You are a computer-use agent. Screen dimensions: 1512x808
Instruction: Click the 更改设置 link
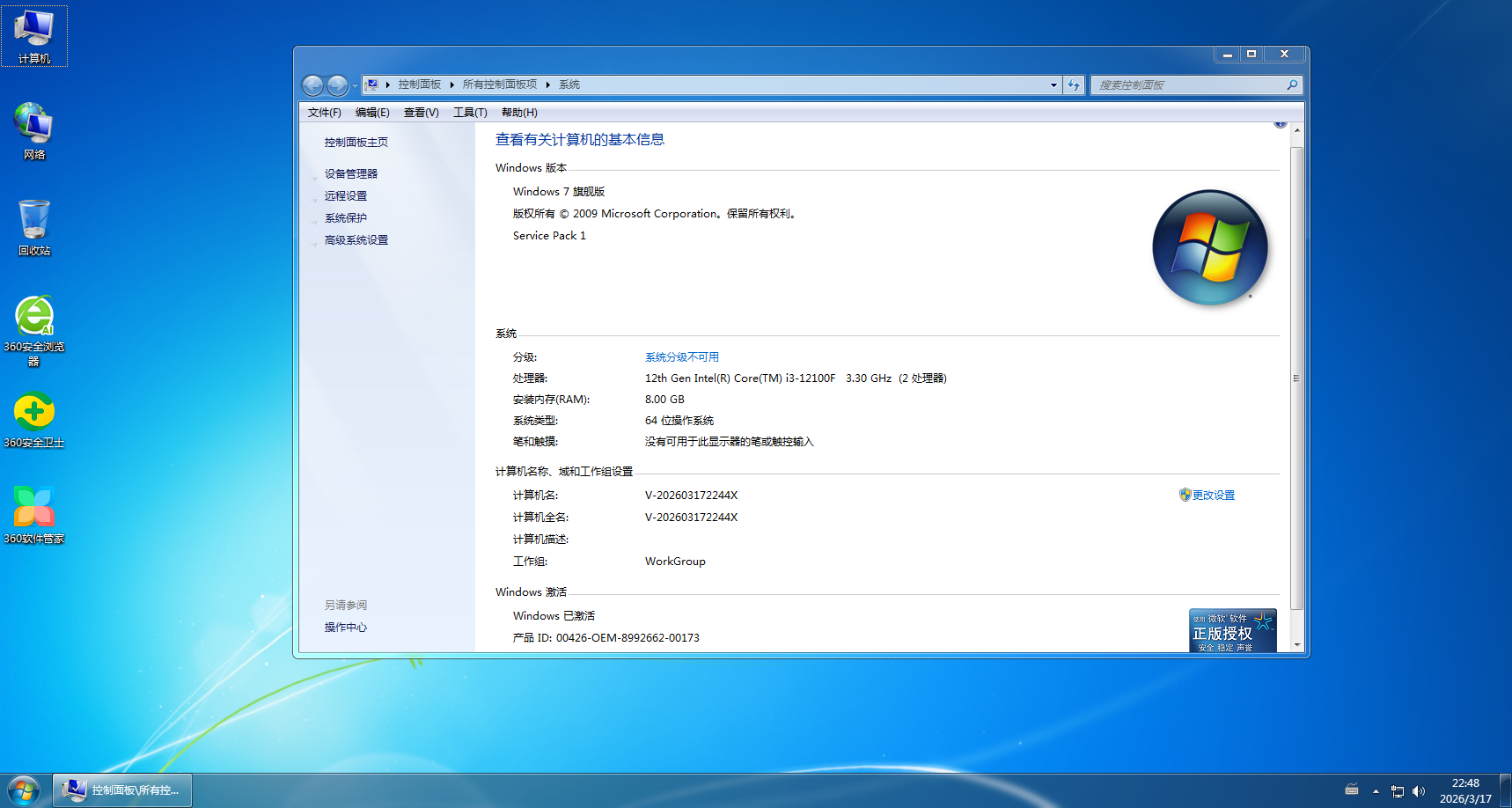1214,495
